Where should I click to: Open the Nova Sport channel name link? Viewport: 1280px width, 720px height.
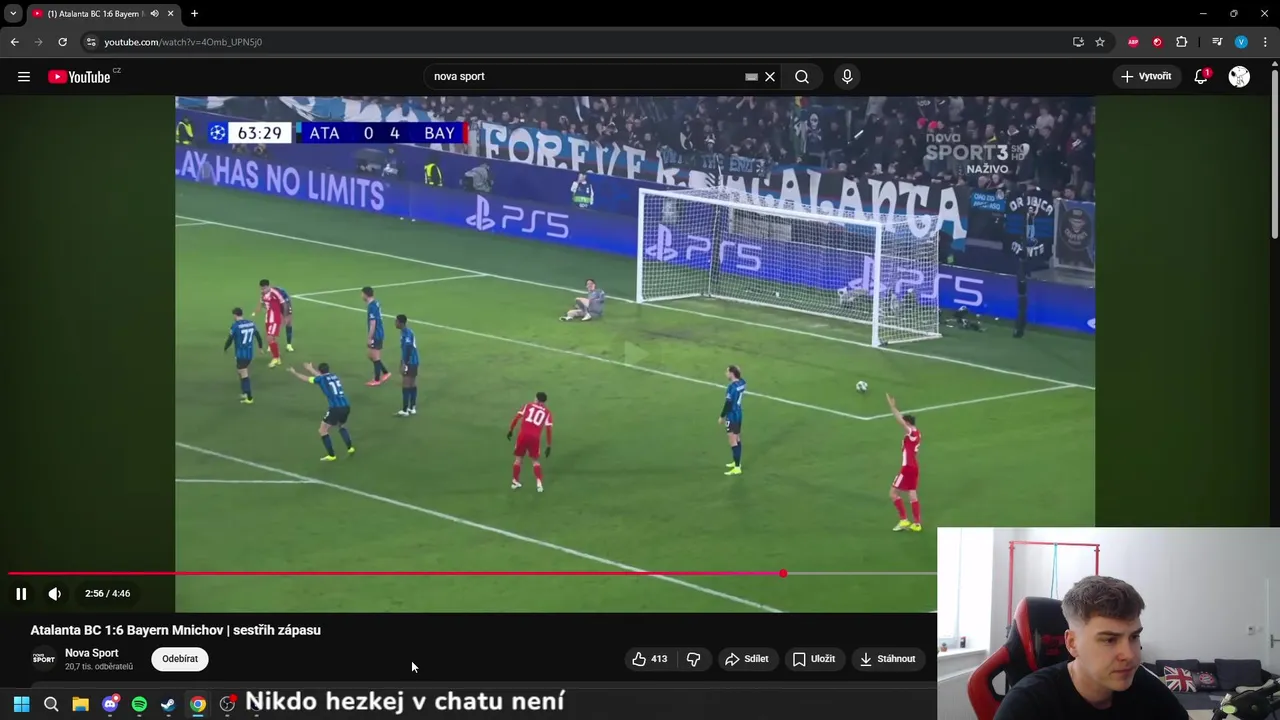pyautogui.click(x=91, y=653)
